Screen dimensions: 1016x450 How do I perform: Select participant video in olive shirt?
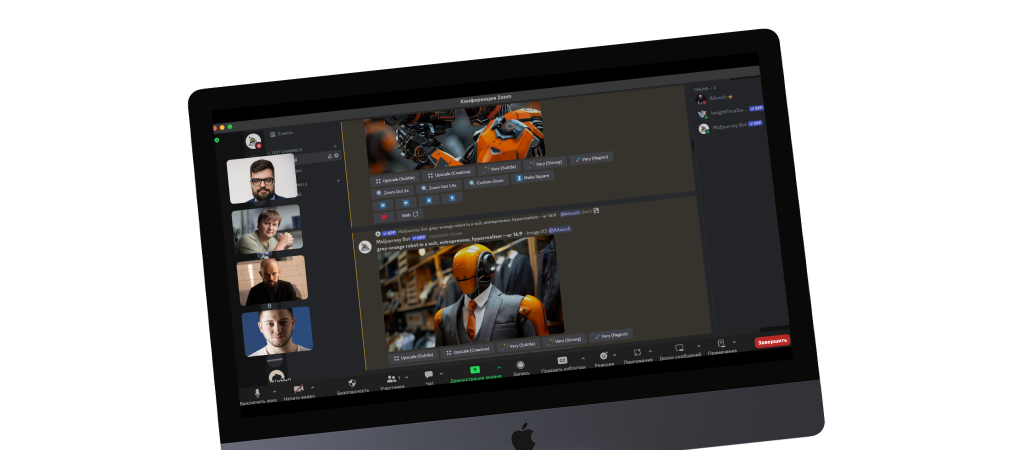(268, 230)
